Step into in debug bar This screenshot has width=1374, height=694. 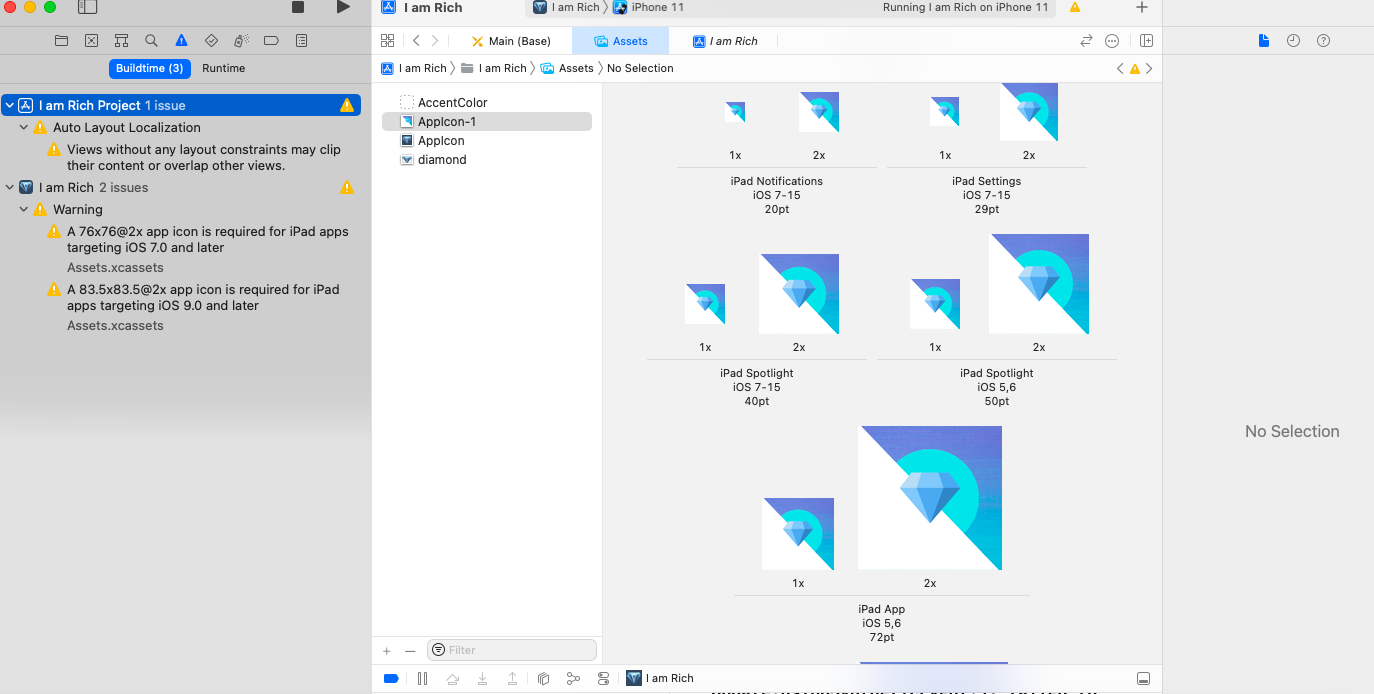pyautogui.click(x=482, y=678)
